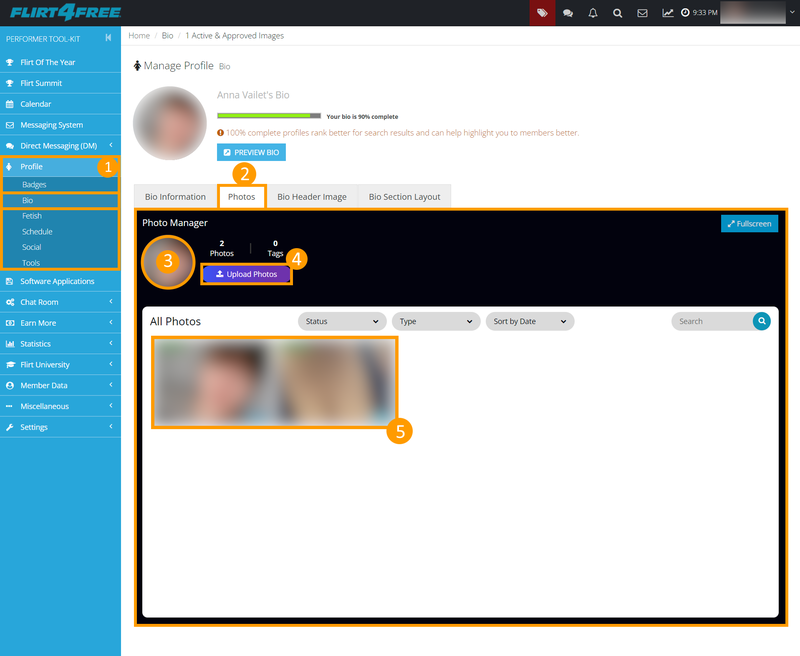Open the Sort by Date dropdown
Viewport: 800px width, 656px height.
point(530,321)
